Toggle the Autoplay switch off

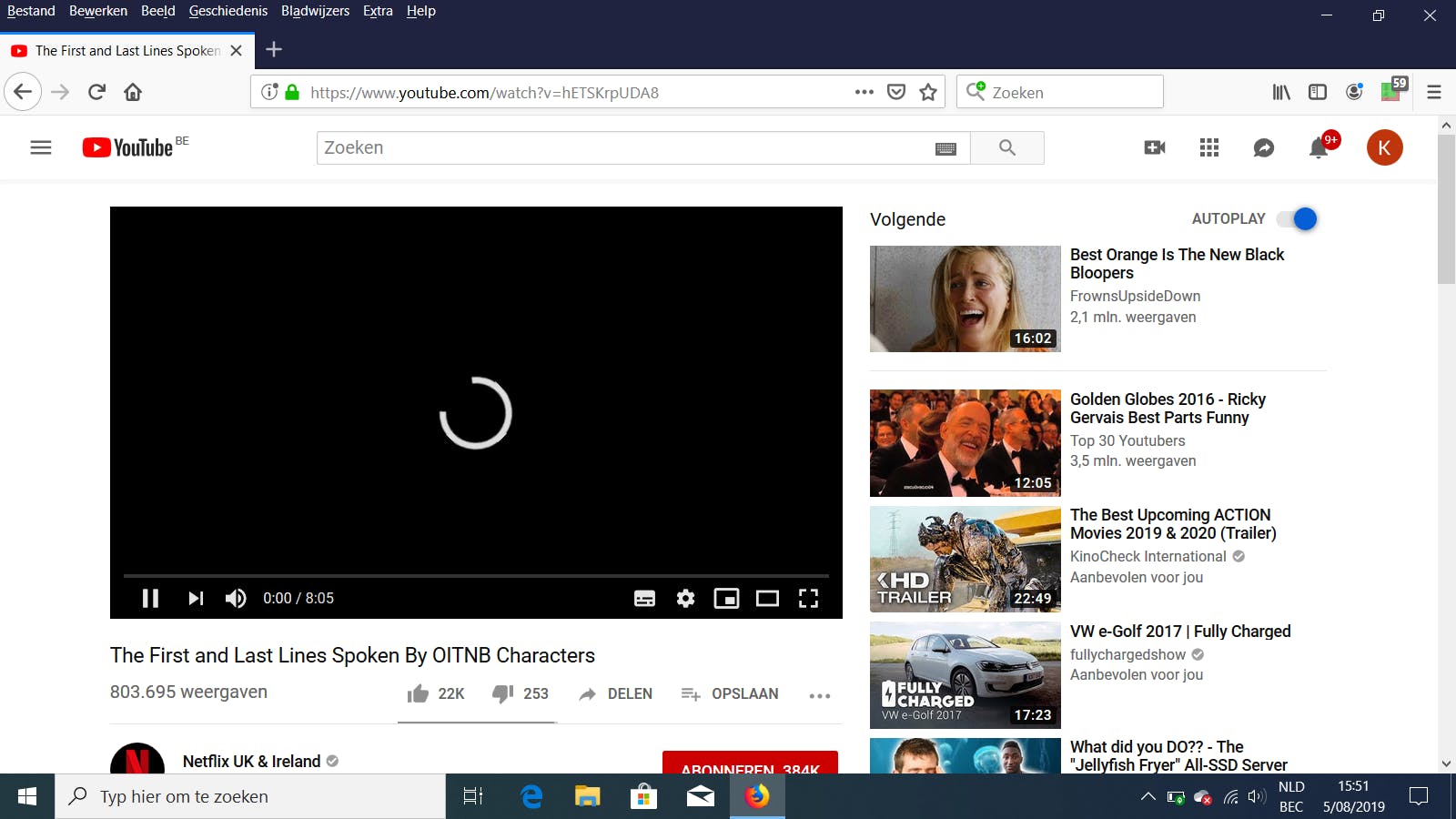1298,219
